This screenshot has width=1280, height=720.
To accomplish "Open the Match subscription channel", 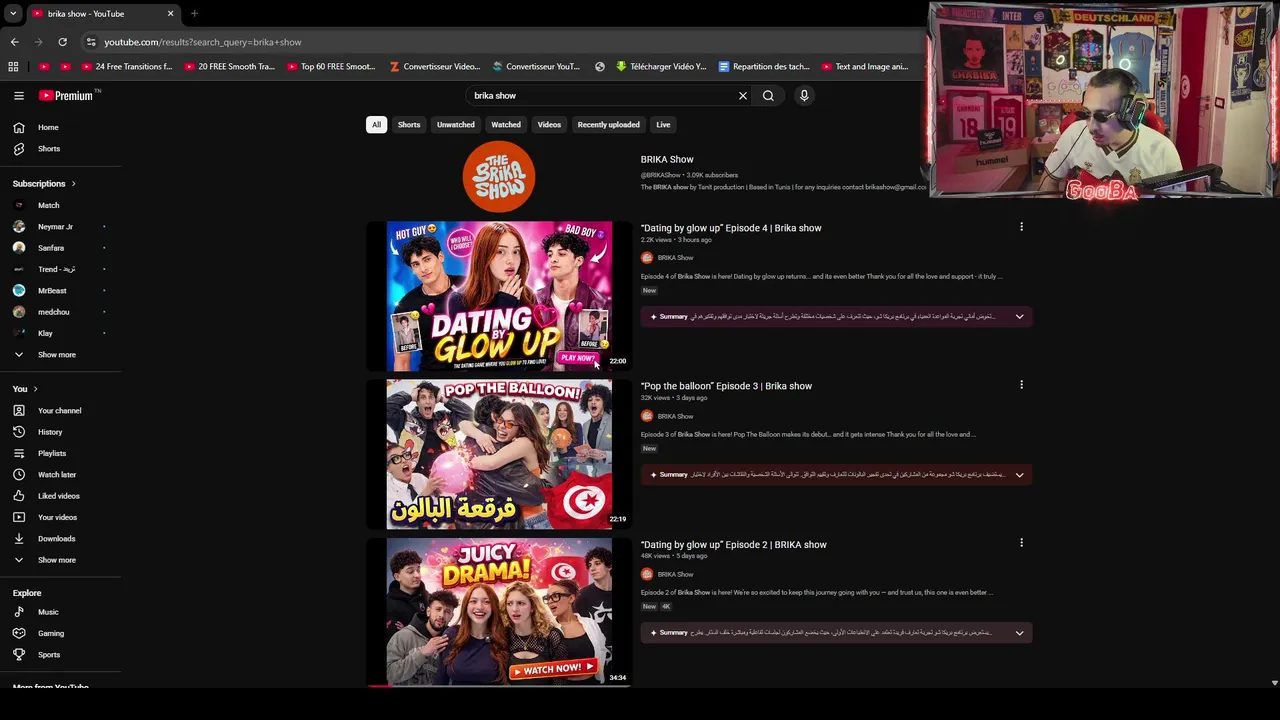I will point(48,205).
